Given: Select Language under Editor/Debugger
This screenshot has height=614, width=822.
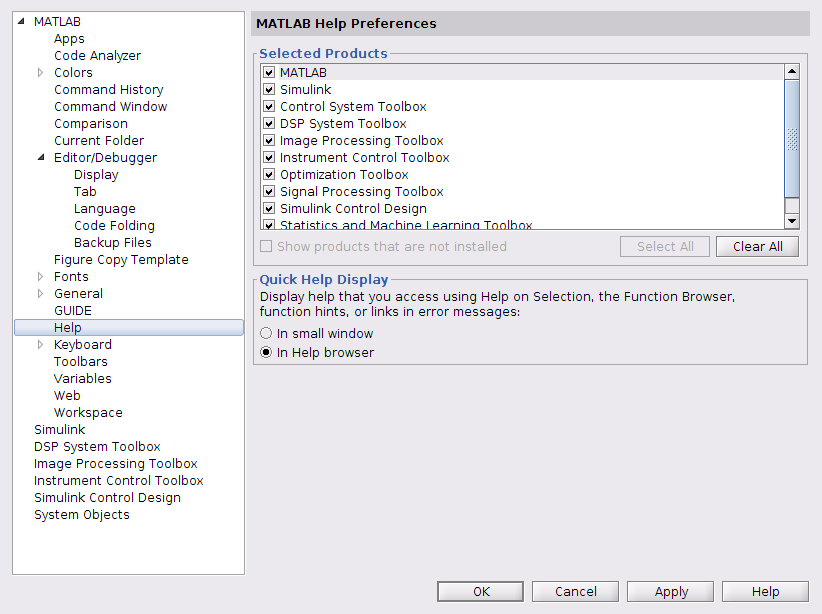Looking at the screenshot, I should pos(105,209).
